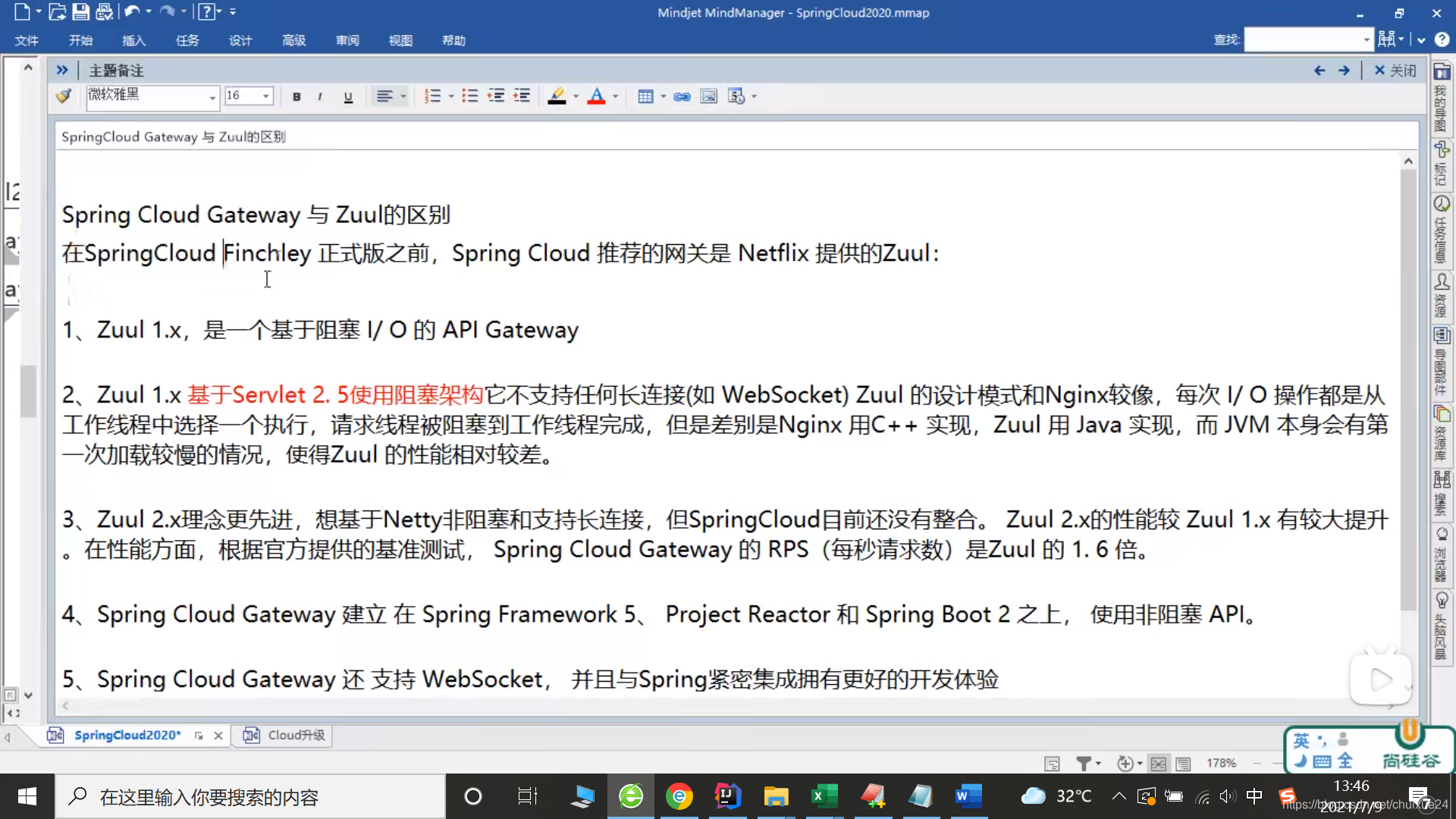
Task: Open the 审阅 ribbon tab
Action: click(x=347, y=40)
